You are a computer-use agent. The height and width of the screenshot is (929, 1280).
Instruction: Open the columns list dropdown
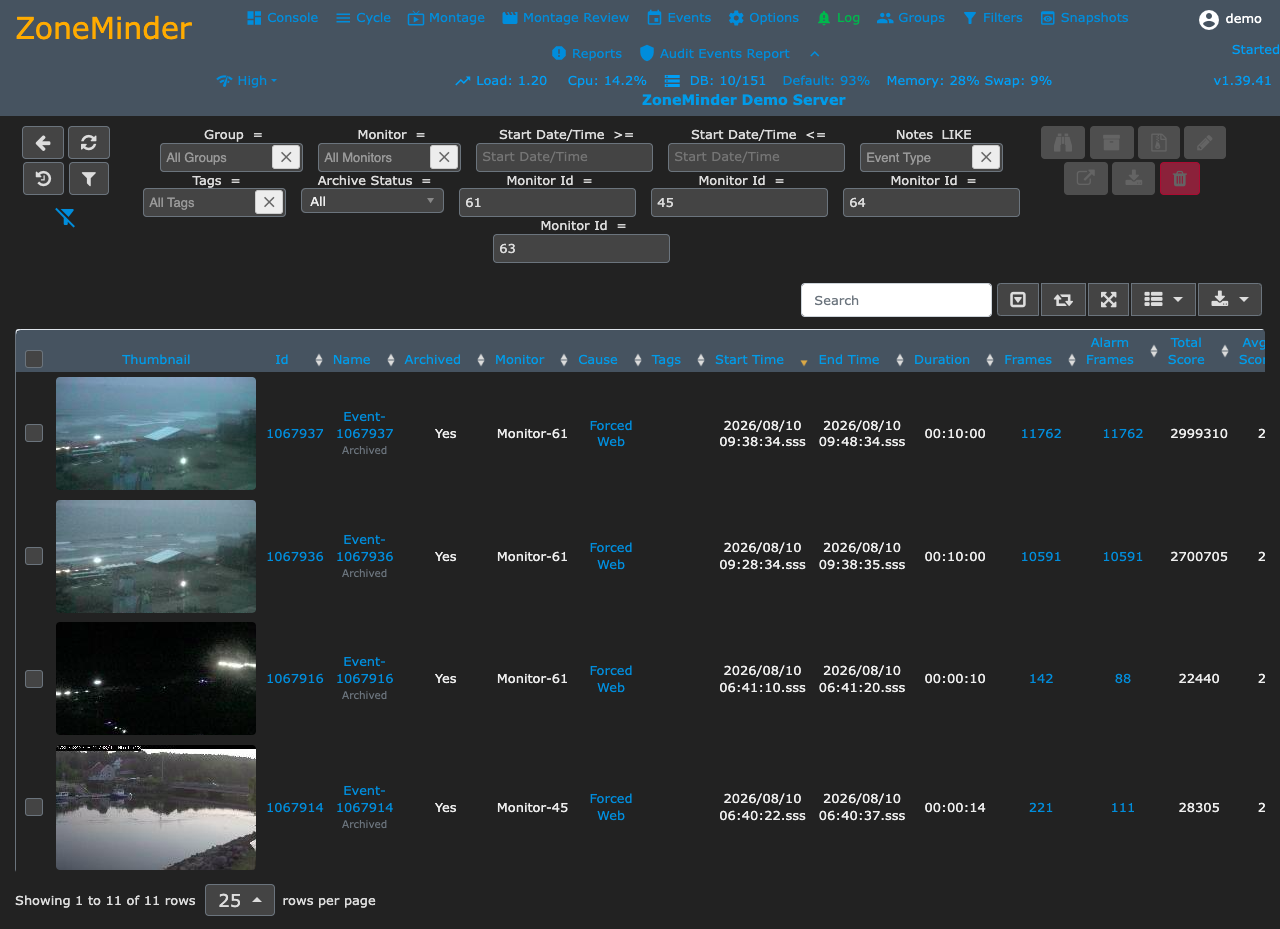(1163, 300)
